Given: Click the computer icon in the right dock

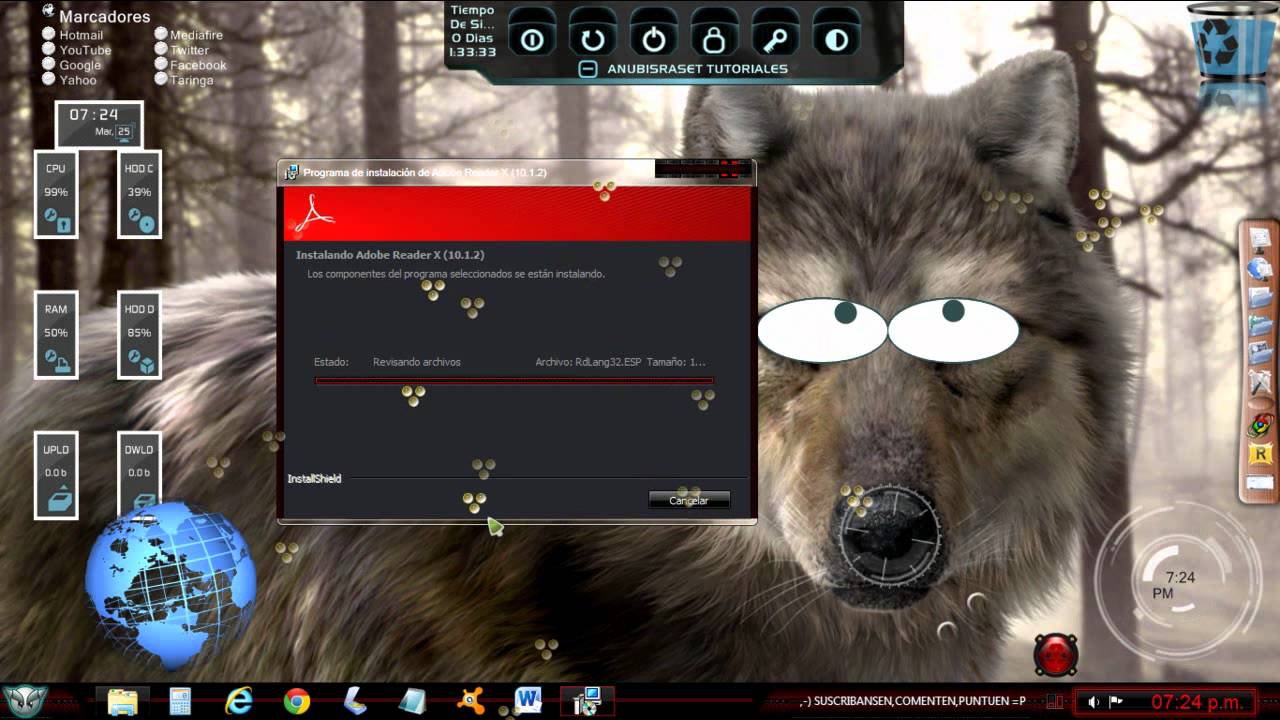Looking at the screenshot, I should [x=1259, y=239].
